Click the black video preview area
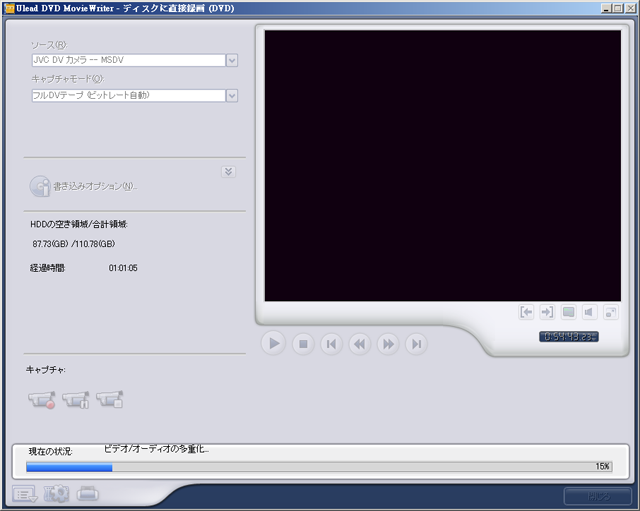 [443, 166]
